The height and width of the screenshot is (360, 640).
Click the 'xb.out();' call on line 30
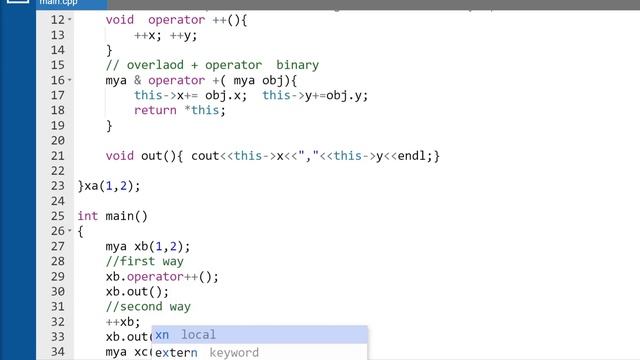click(137, 291)
